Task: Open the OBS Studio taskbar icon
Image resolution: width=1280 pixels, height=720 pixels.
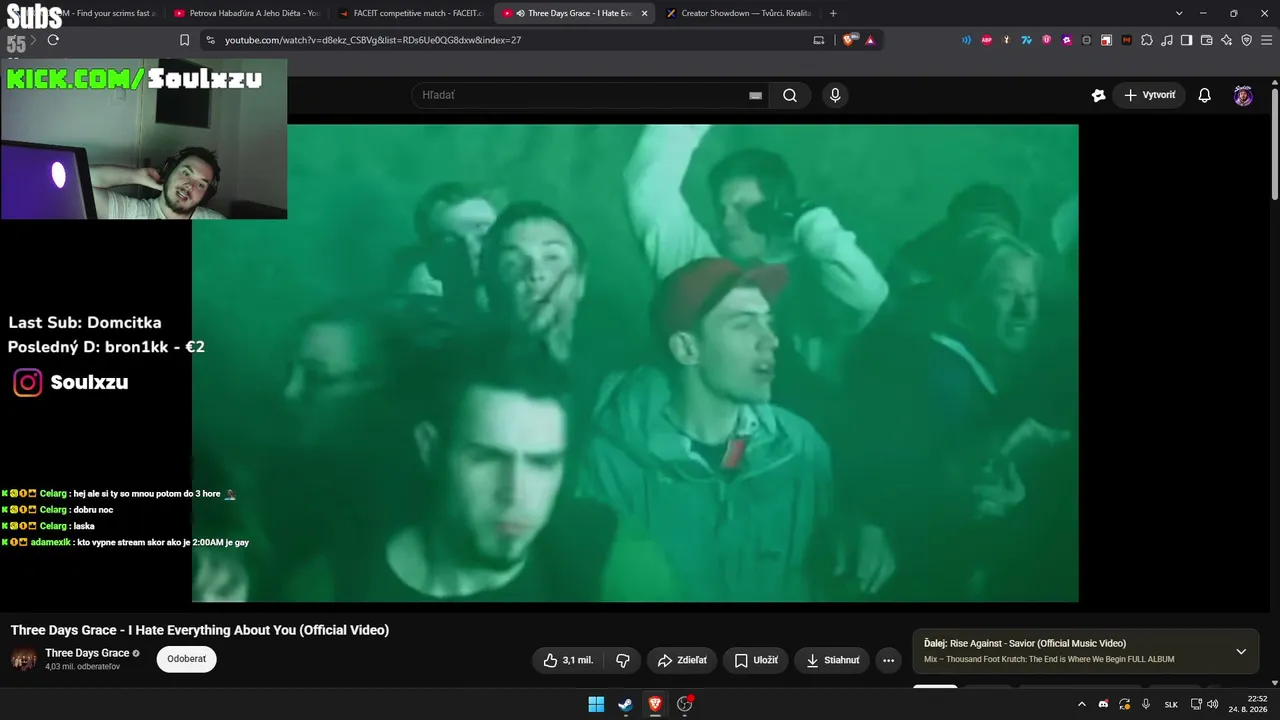Action: tap(685, 704)
